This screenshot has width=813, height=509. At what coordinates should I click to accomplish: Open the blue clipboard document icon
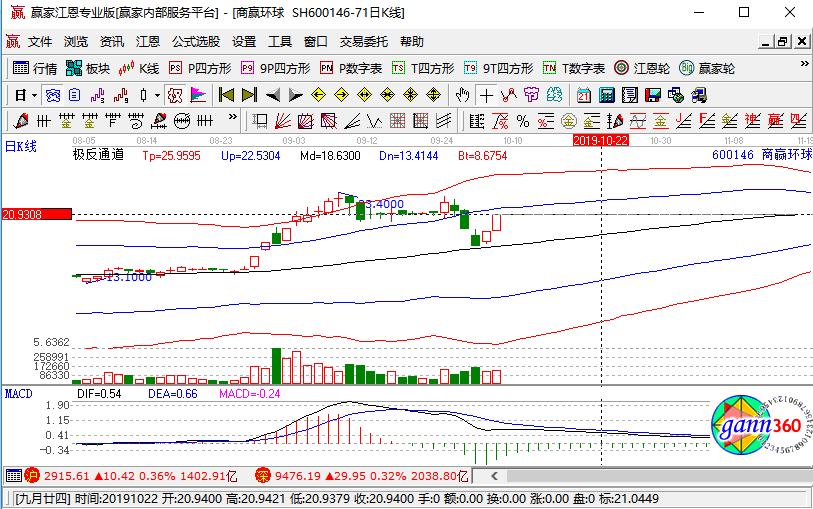click(x=75, y=95)
